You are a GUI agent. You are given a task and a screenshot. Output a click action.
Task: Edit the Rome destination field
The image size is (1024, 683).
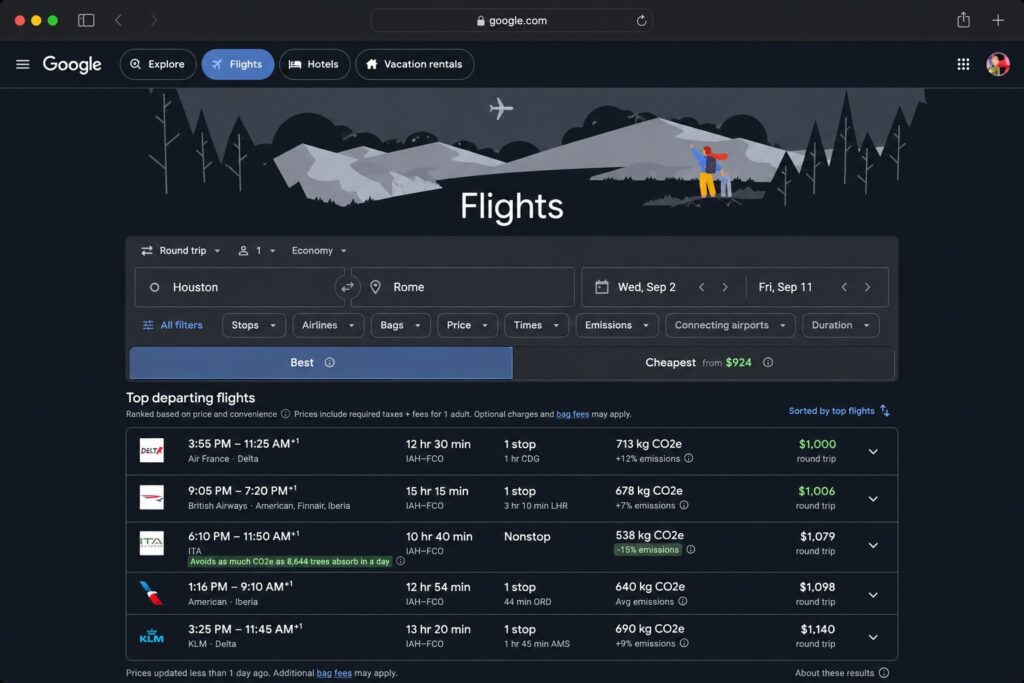click(462, 287)
